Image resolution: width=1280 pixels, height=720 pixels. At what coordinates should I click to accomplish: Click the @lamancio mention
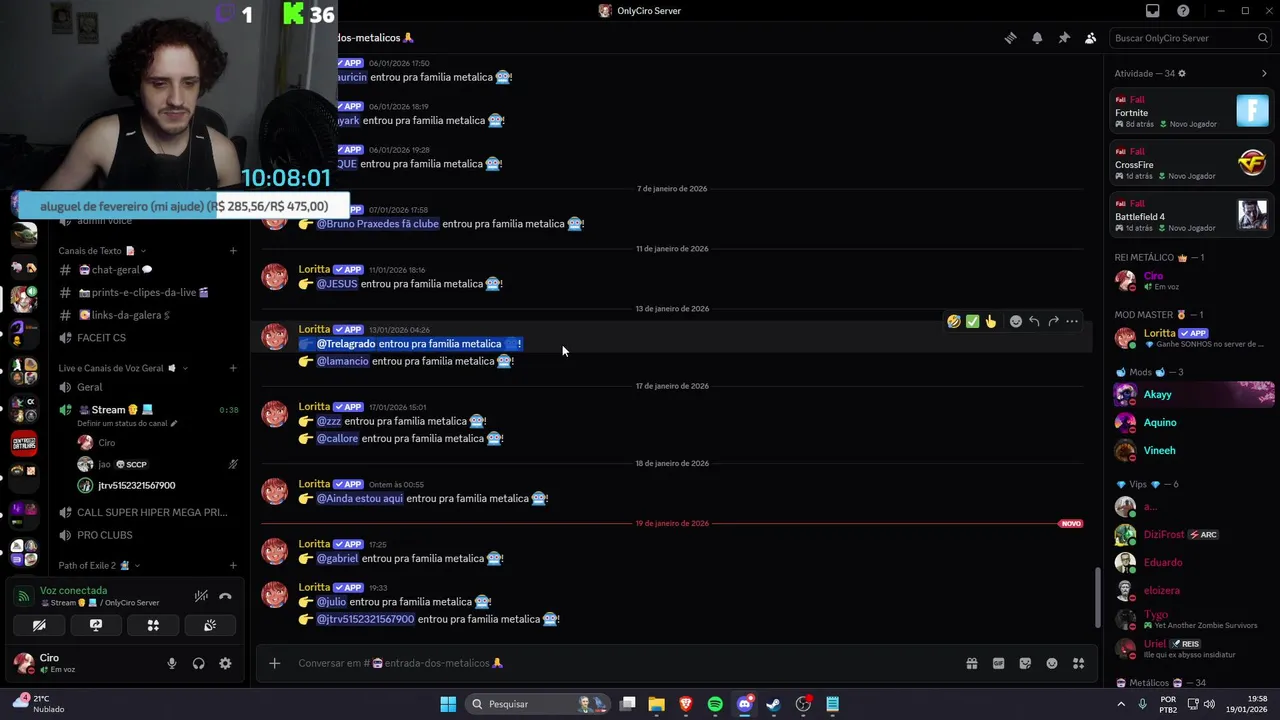(343, 361)
